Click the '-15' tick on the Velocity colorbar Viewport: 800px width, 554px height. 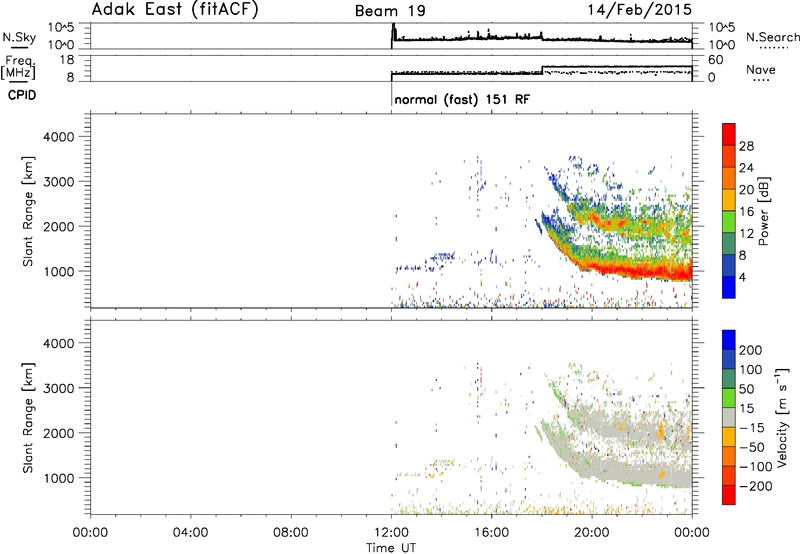tap(752, 428)
